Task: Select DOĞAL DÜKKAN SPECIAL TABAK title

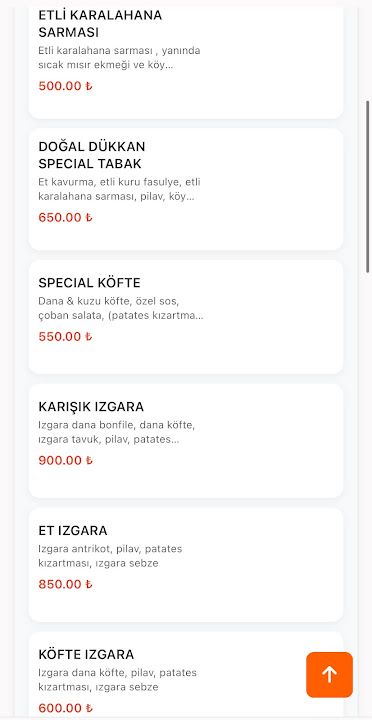Action: click(x=92, y=155)
